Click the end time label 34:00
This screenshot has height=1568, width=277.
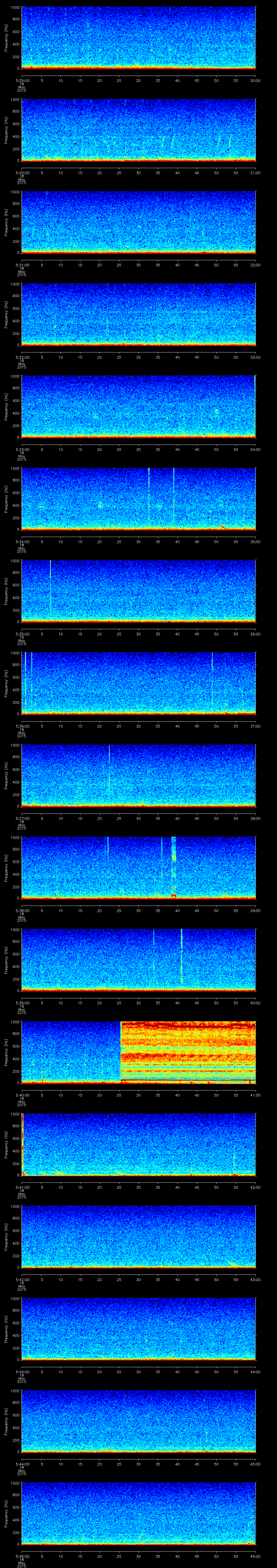click(x=256, y=449)
